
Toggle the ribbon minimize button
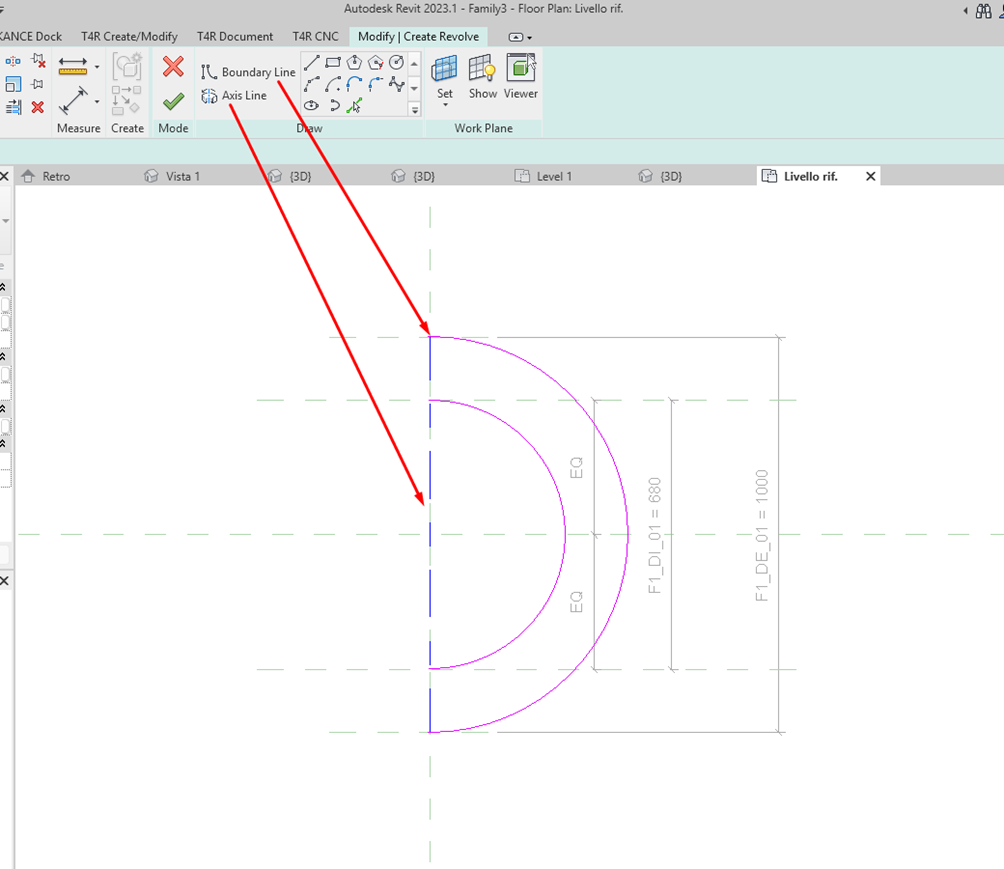515,37
